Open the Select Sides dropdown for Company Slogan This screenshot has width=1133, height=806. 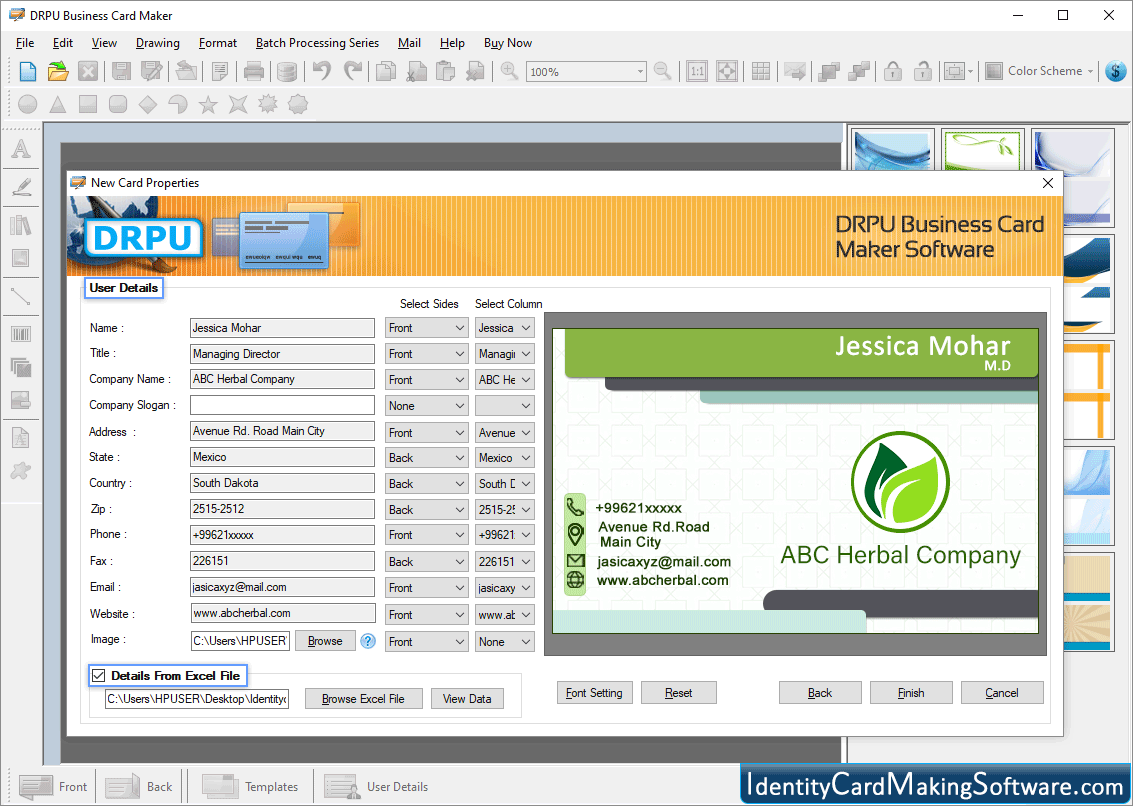(426, 406)
